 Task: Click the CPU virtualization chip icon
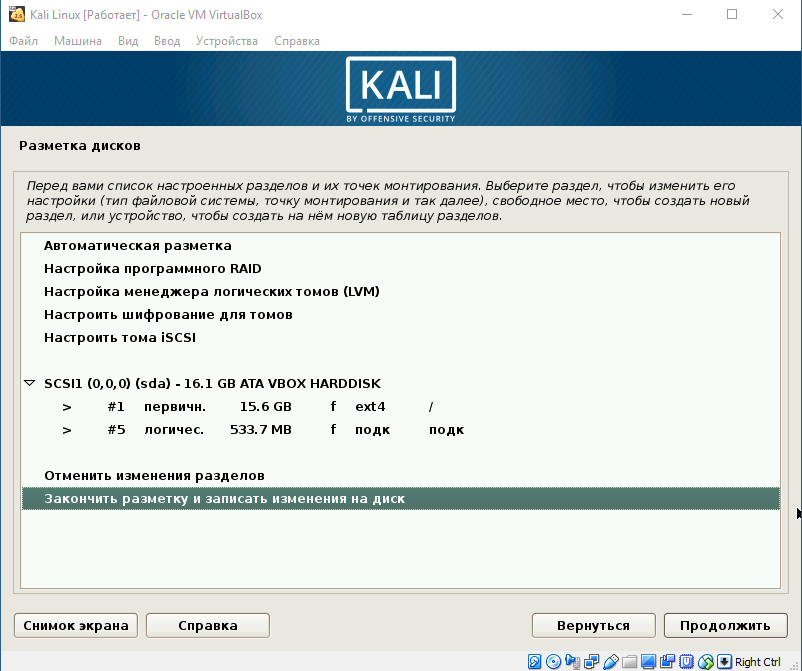click(686, 661)
